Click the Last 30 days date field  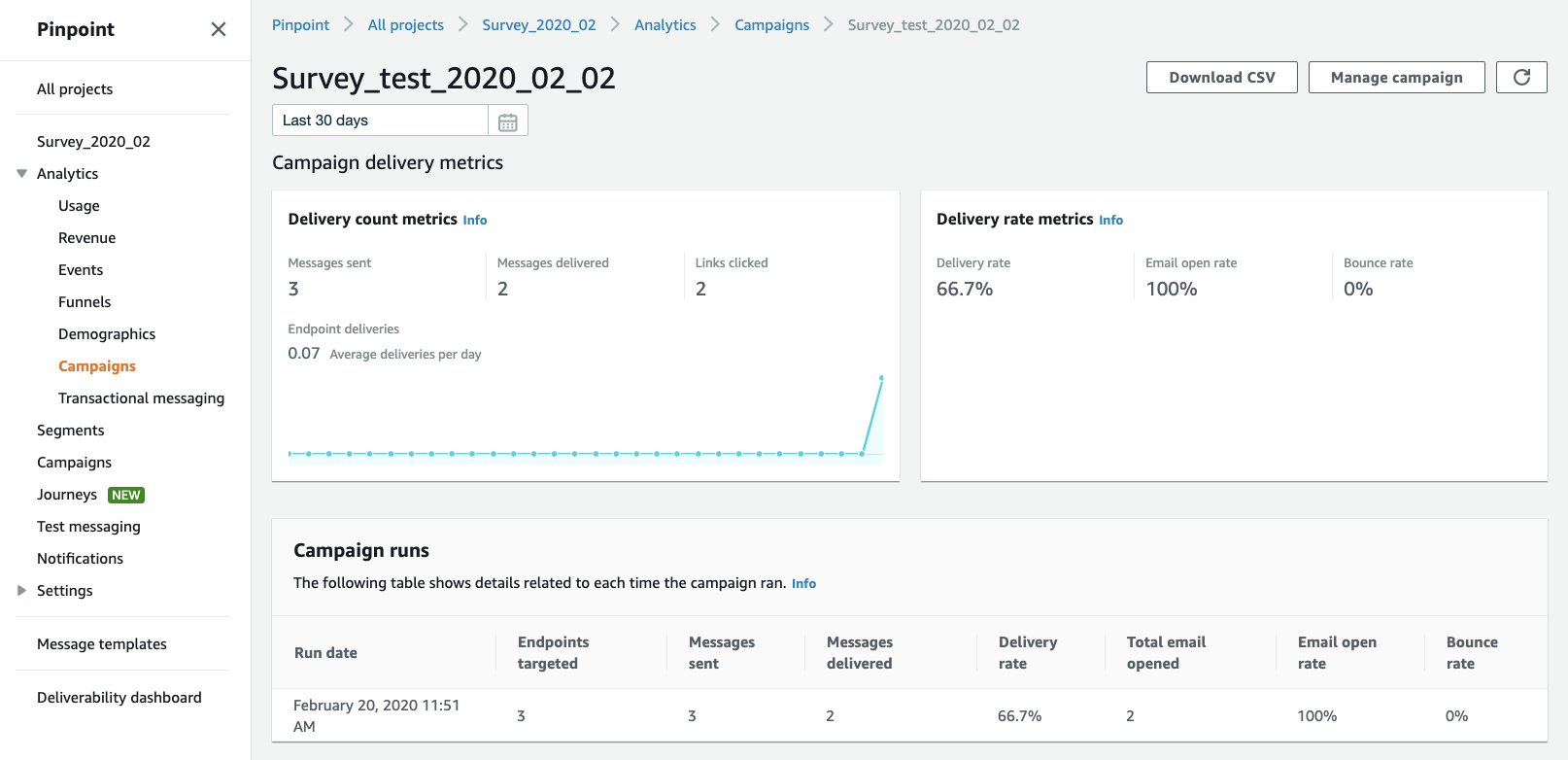point(380,121)
